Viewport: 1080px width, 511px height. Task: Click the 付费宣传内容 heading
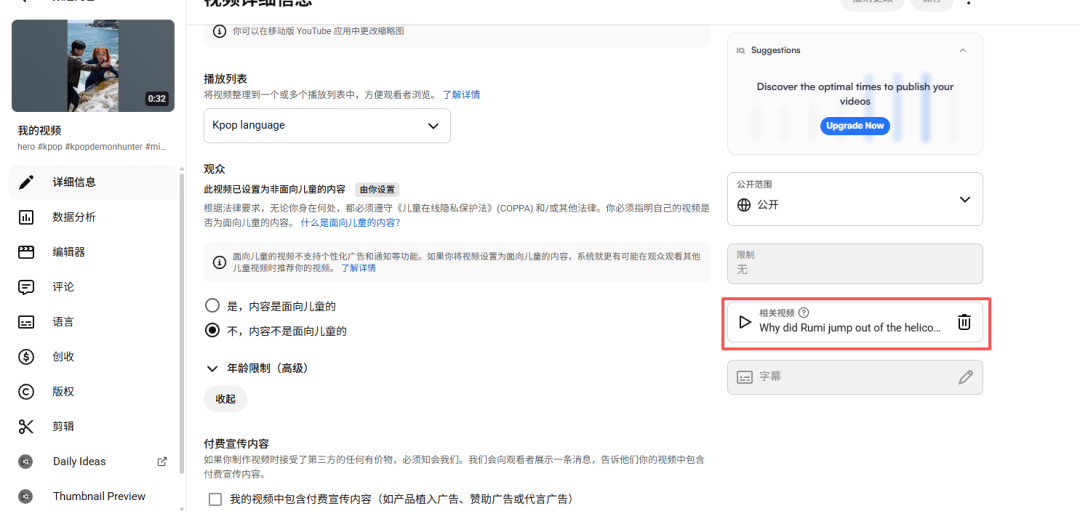[x=238, y=444]
